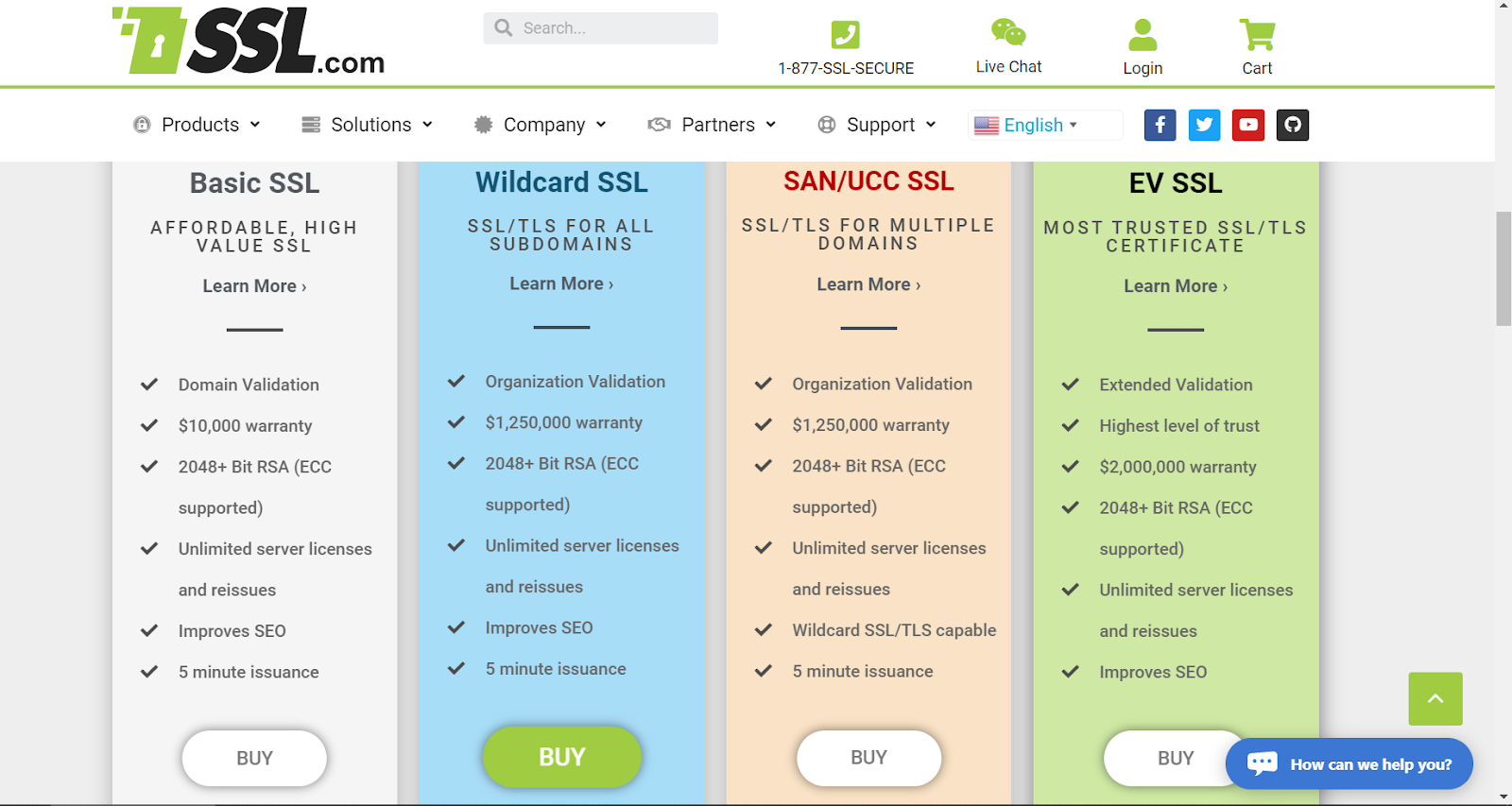
Task: Open the Facebook page icon
Action: click(1160, 125)
